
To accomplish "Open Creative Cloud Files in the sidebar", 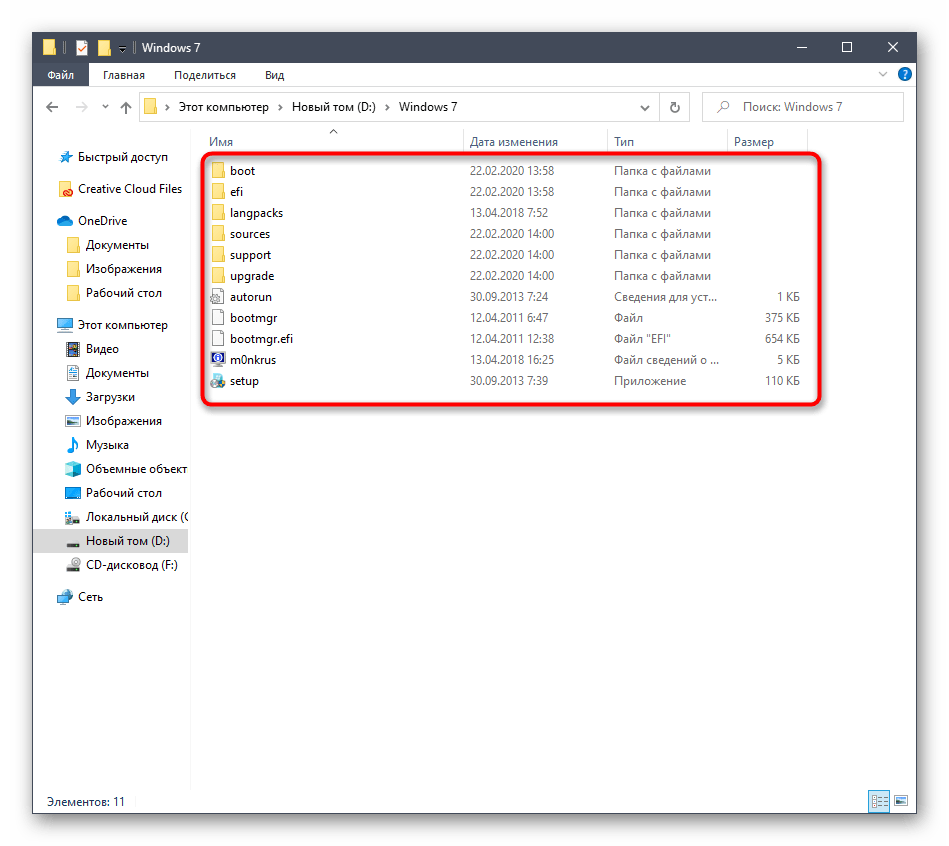I will tap(120, 189).
